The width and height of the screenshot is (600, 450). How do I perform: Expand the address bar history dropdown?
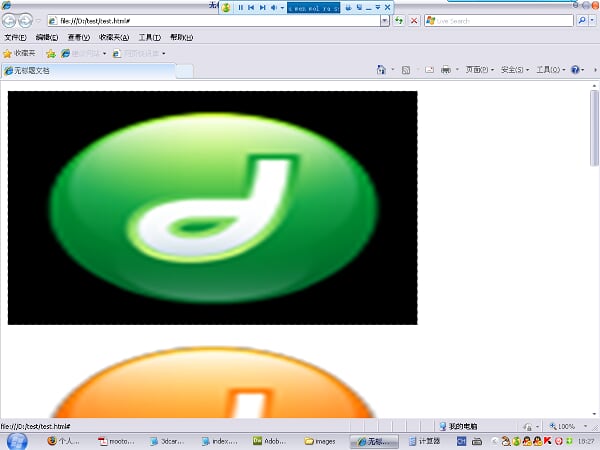click(385, 21)
